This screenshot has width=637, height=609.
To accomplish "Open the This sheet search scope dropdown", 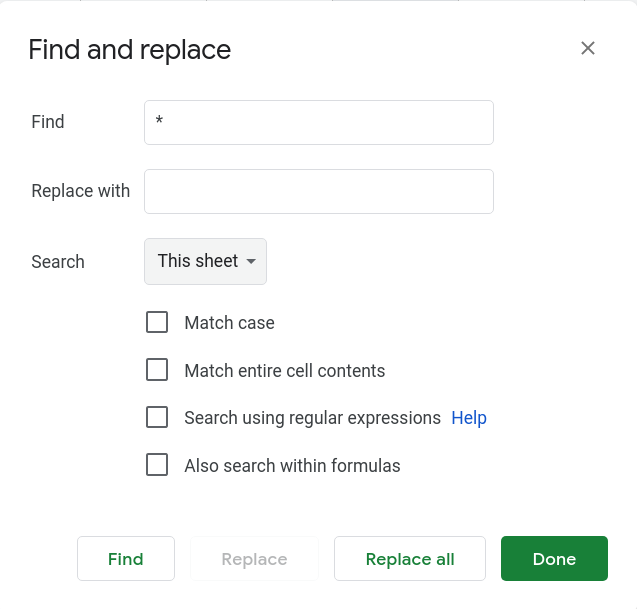I will click(206, 261).
